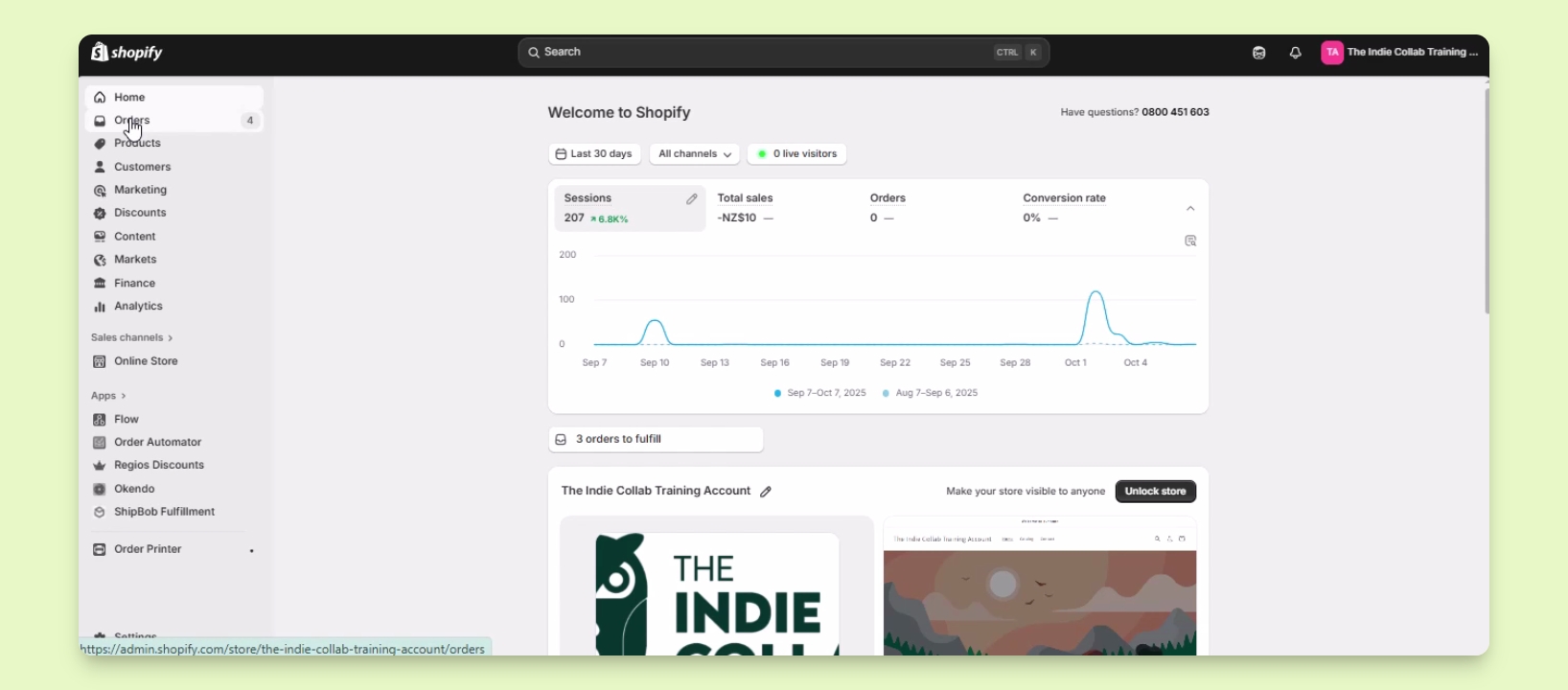Go to Home in the sidebar
The height and width of the screenshot is (690, 1568).
[173, 98]
